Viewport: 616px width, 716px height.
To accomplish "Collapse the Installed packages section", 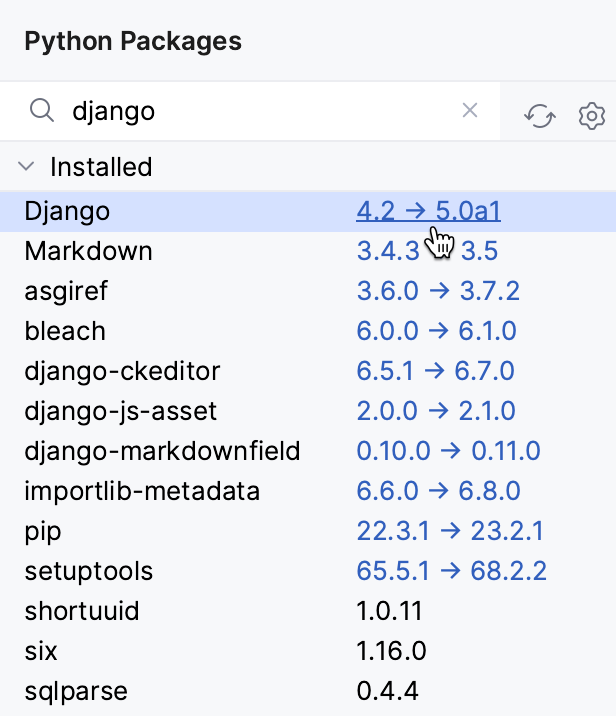I will pos(27,167).
